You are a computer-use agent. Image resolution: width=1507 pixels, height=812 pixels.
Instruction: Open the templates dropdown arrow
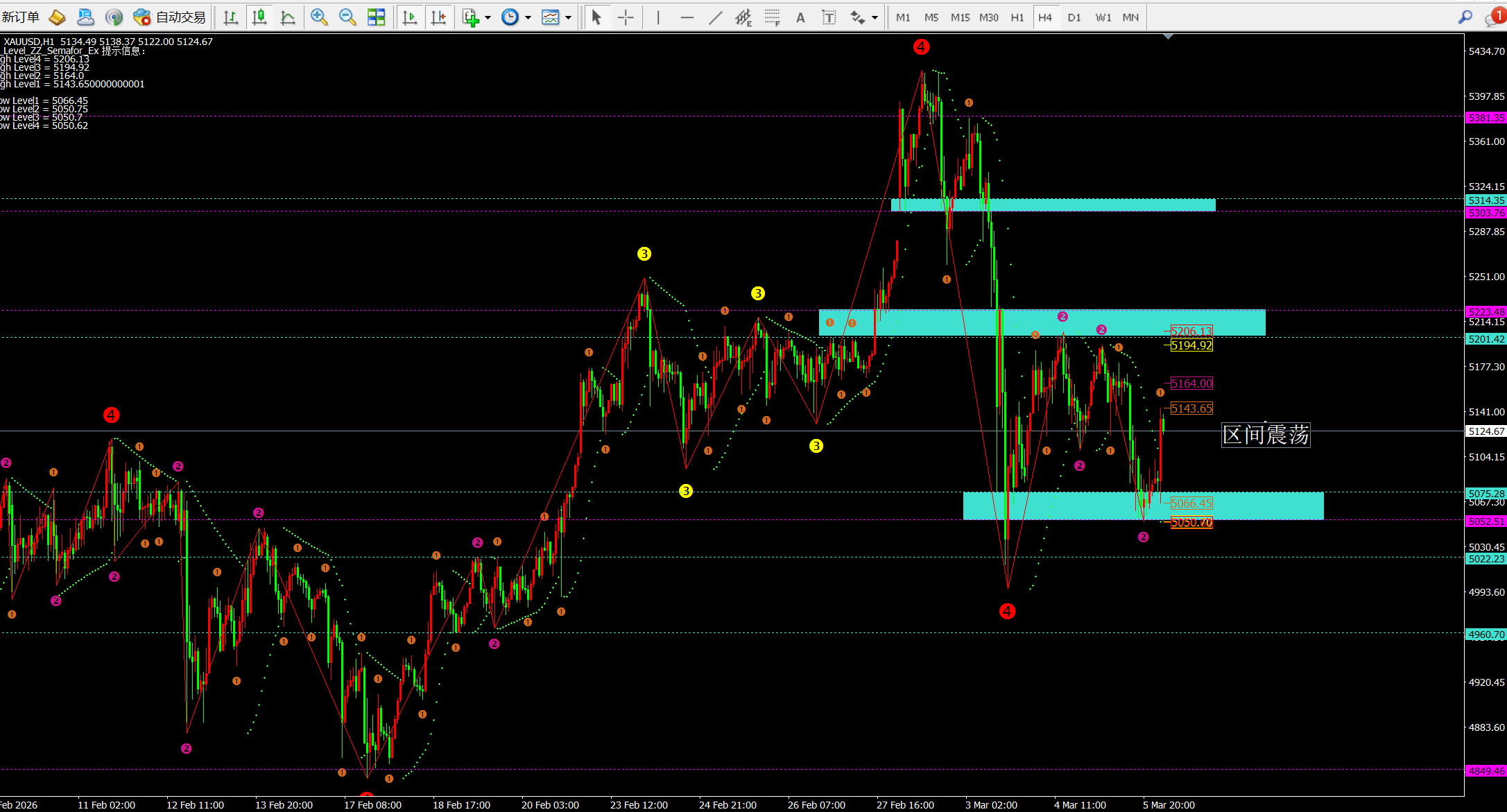[569, 17]
